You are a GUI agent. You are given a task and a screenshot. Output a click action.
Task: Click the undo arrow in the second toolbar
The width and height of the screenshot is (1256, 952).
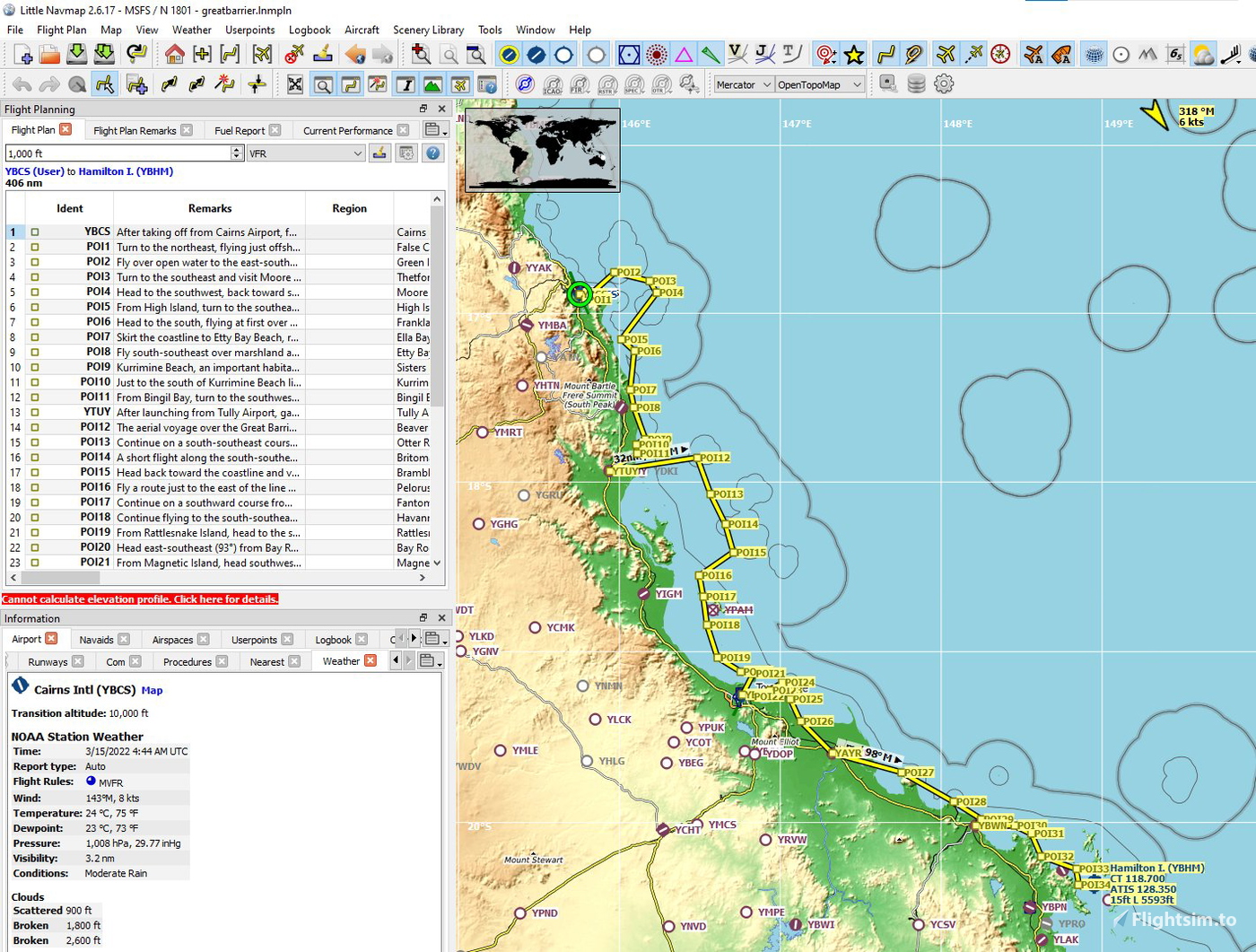[x=22, y=84]
